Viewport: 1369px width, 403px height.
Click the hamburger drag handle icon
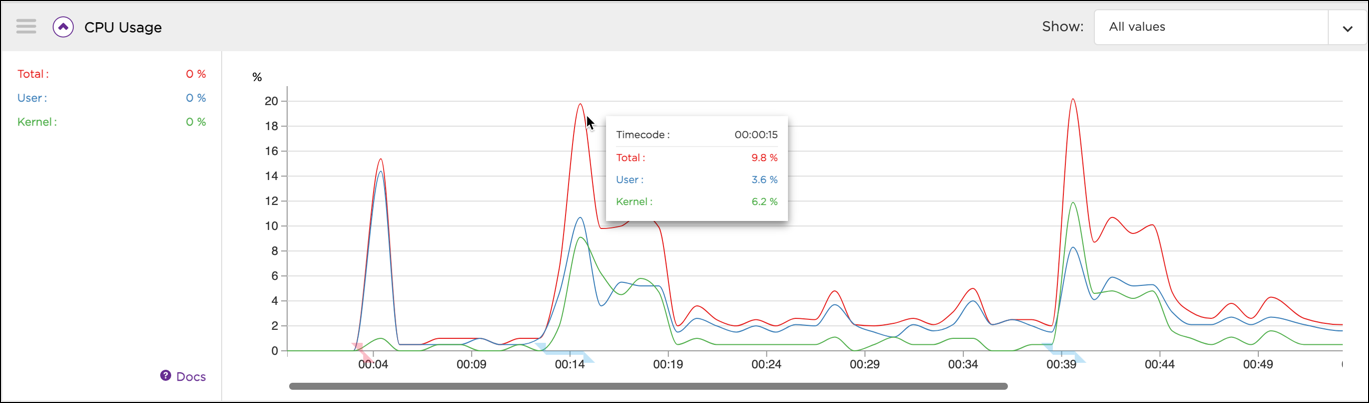point(26,27)
